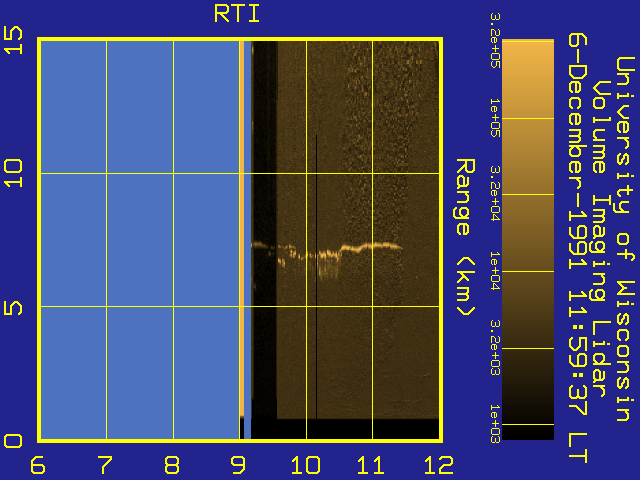
Task: Click the thin vertical black dropout line
Action: [x=316, y=277]
